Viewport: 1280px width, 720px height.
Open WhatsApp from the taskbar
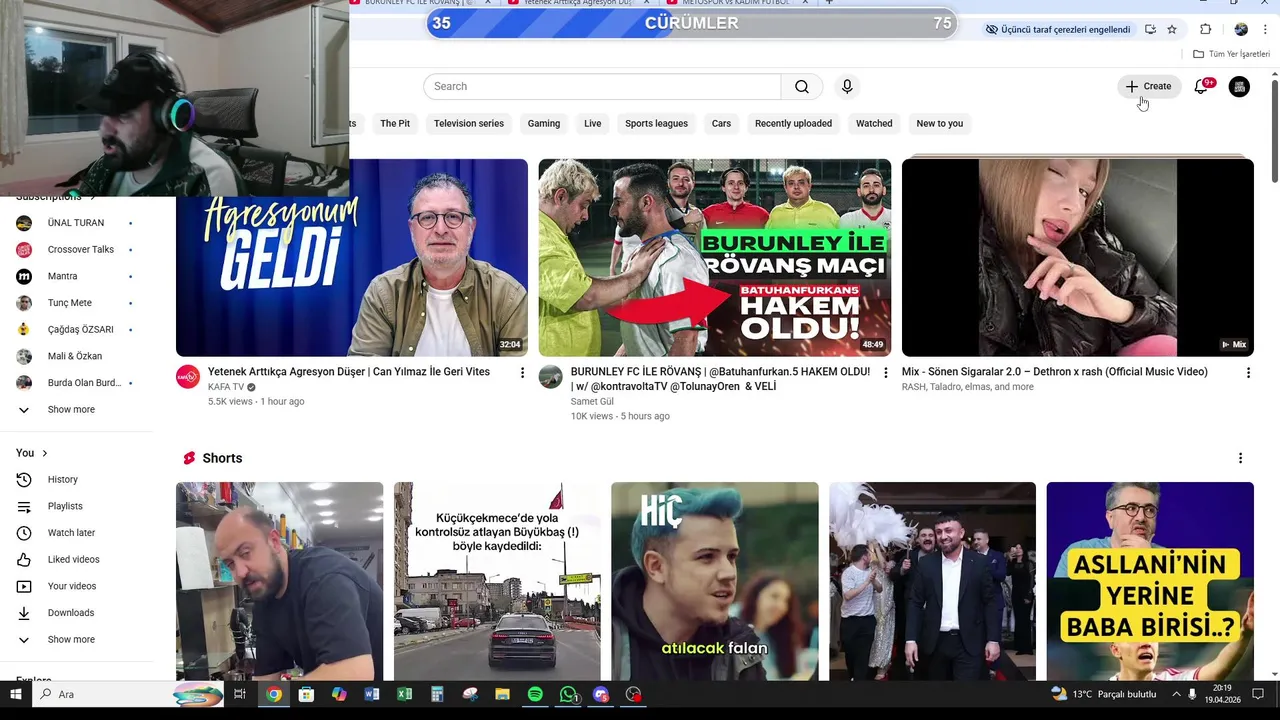[568, 694]
